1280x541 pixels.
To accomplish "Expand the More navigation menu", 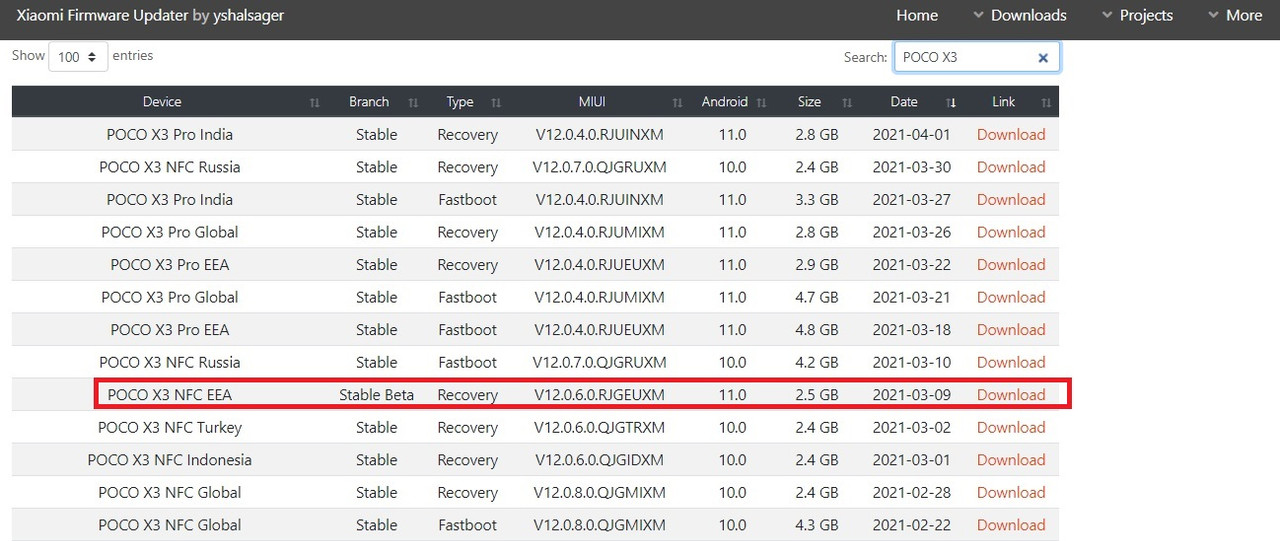I will pos(1235,15).
